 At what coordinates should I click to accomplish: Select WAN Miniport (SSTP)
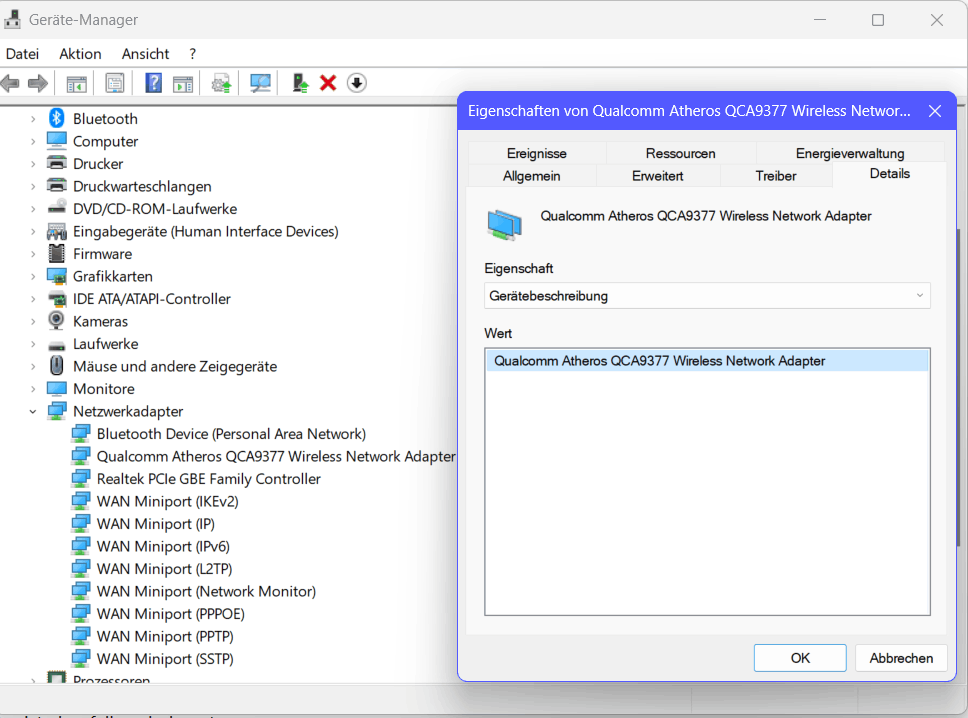(165, 659)
